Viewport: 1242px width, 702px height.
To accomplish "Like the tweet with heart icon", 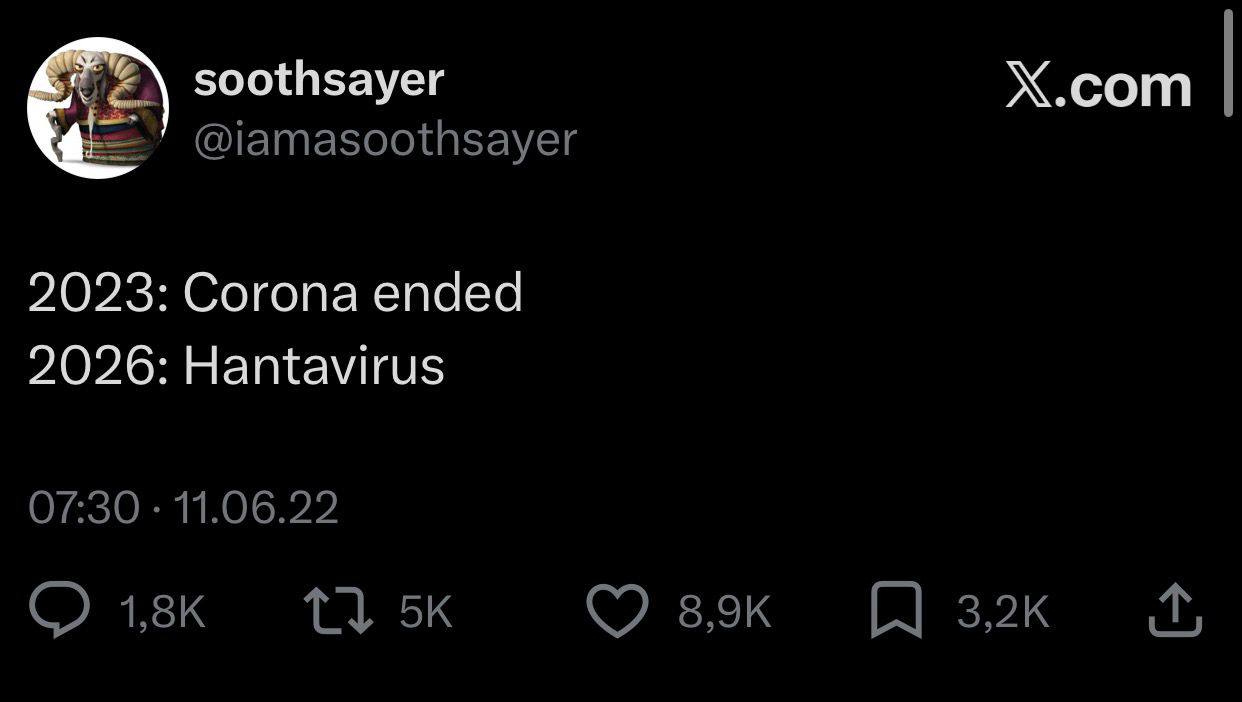I will [617, 611].
